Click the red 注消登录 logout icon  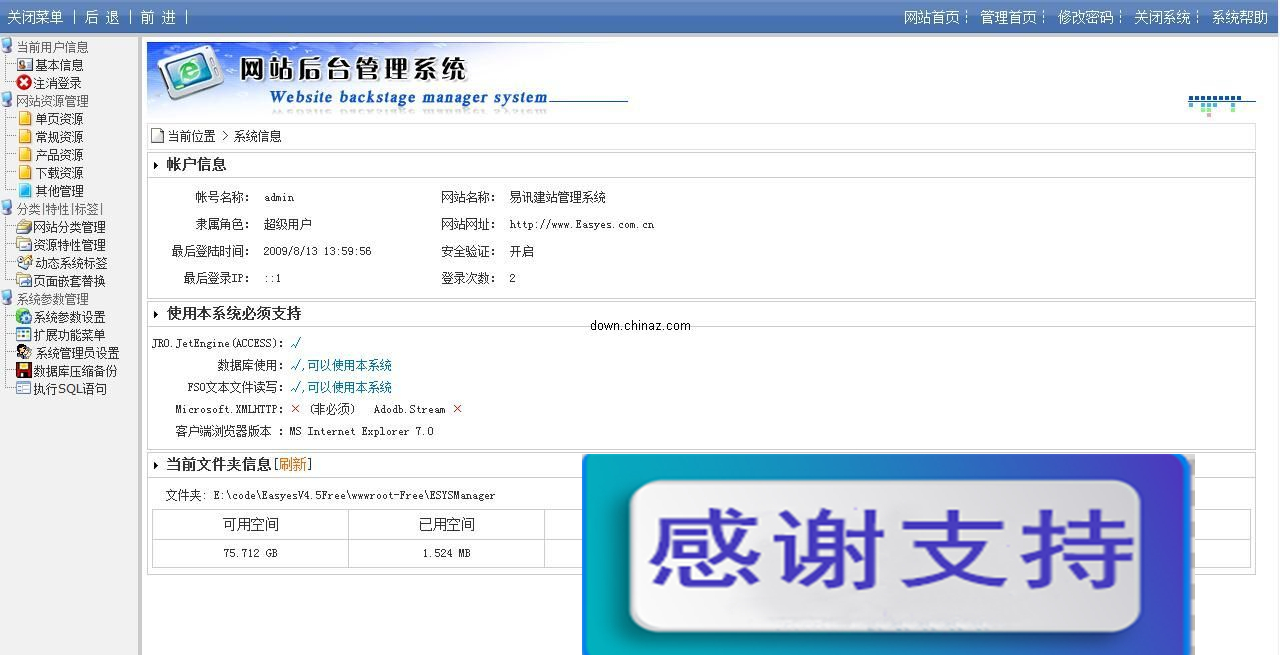(25, 83)
